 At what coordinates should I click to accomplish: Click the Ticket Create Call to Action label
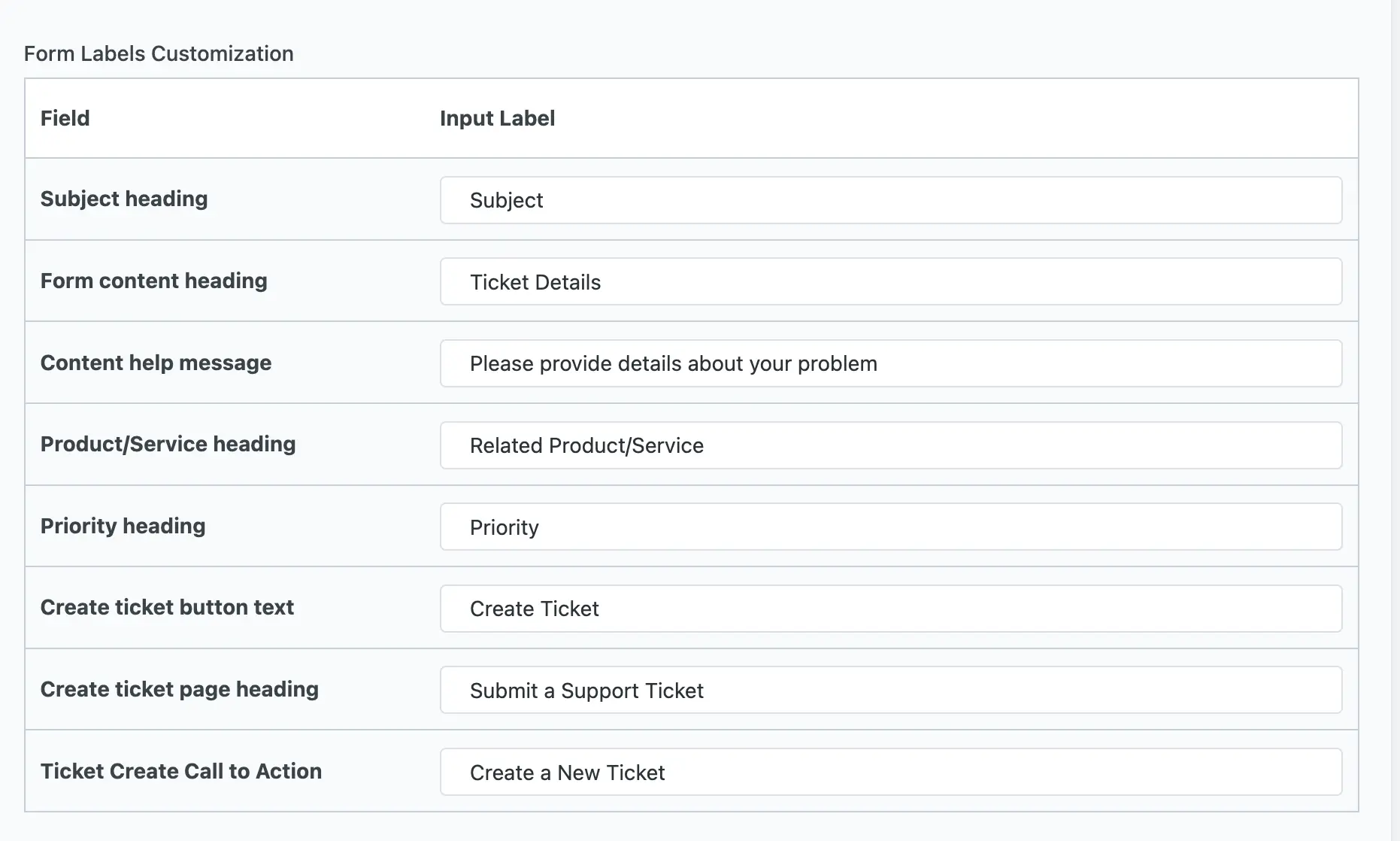pyautogui.click(x=181, y=771)
